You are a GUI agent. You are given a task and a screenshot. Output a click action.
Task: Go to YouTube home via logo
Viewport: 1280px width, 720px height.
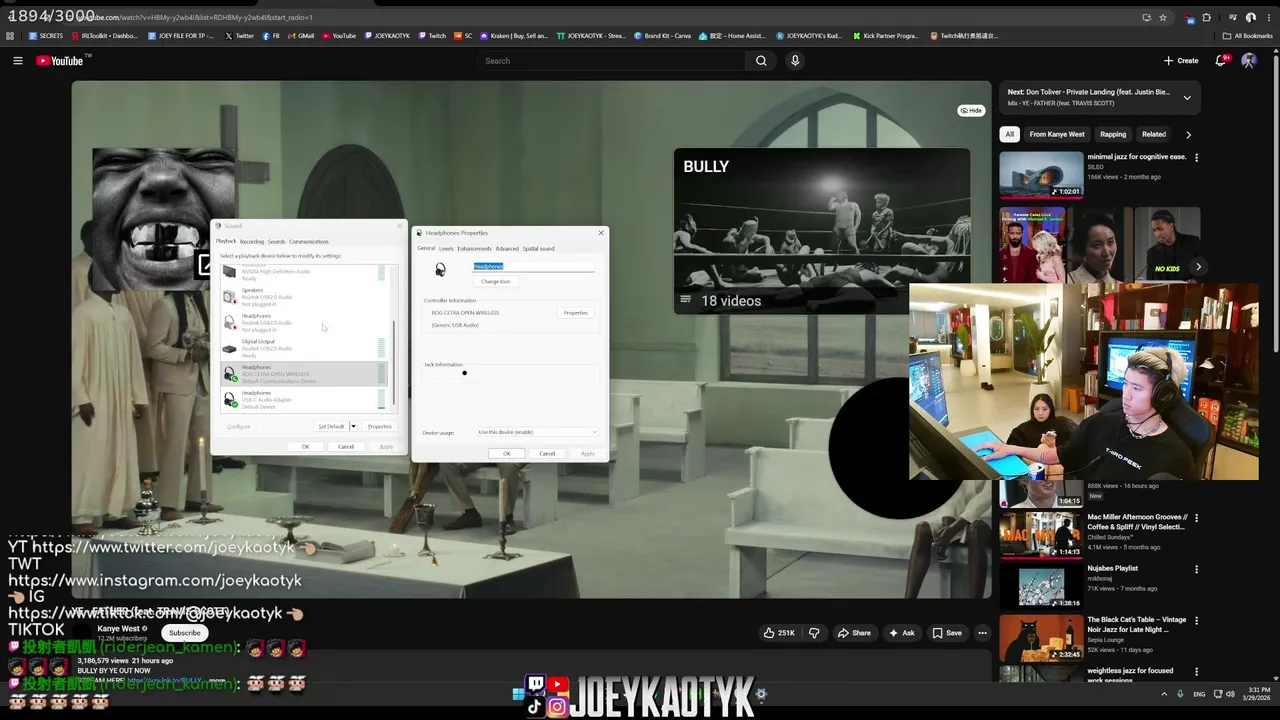click(60, 61)
